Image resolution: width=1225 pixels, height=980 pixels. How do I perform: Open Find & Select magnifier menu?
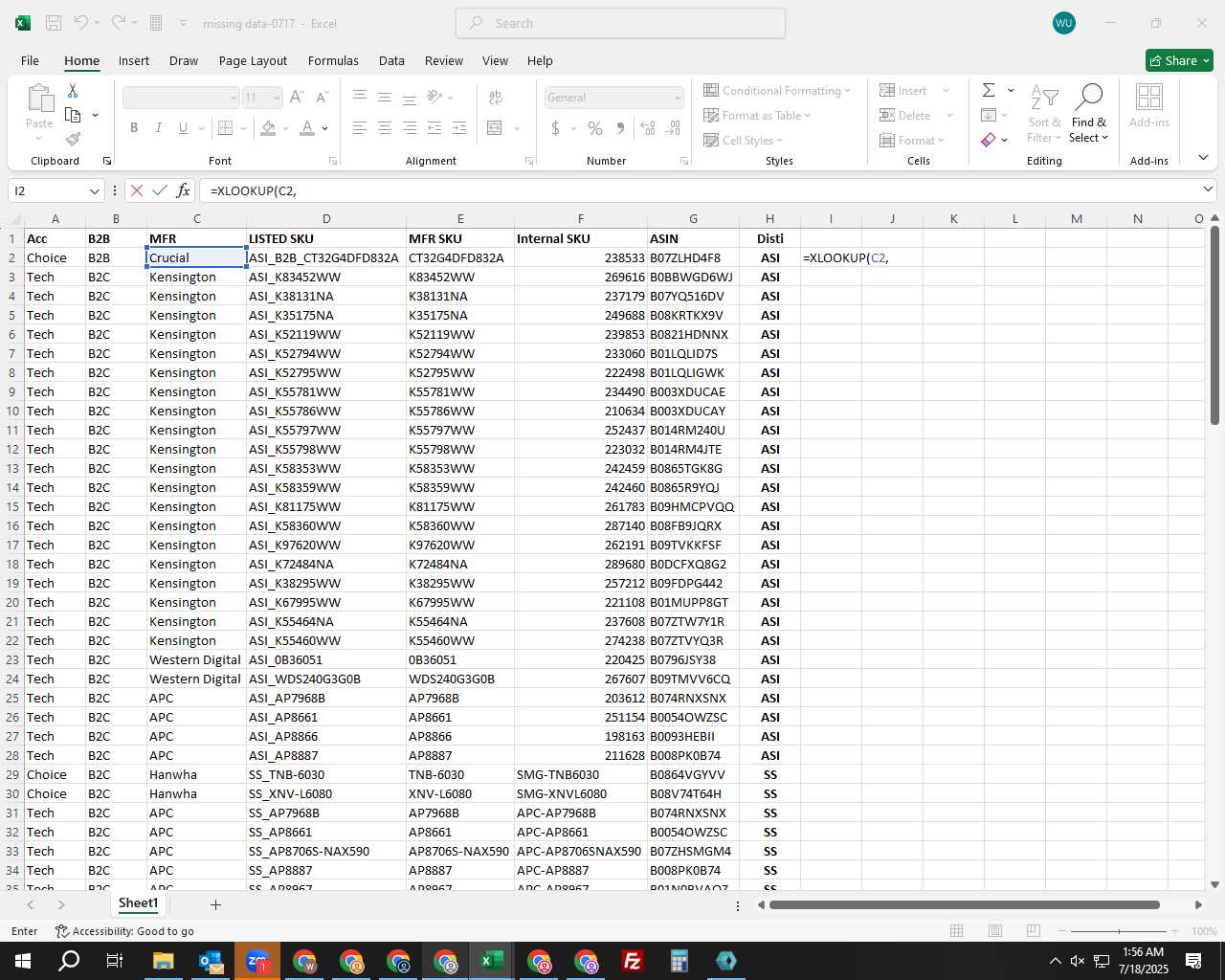point(1089,114)
